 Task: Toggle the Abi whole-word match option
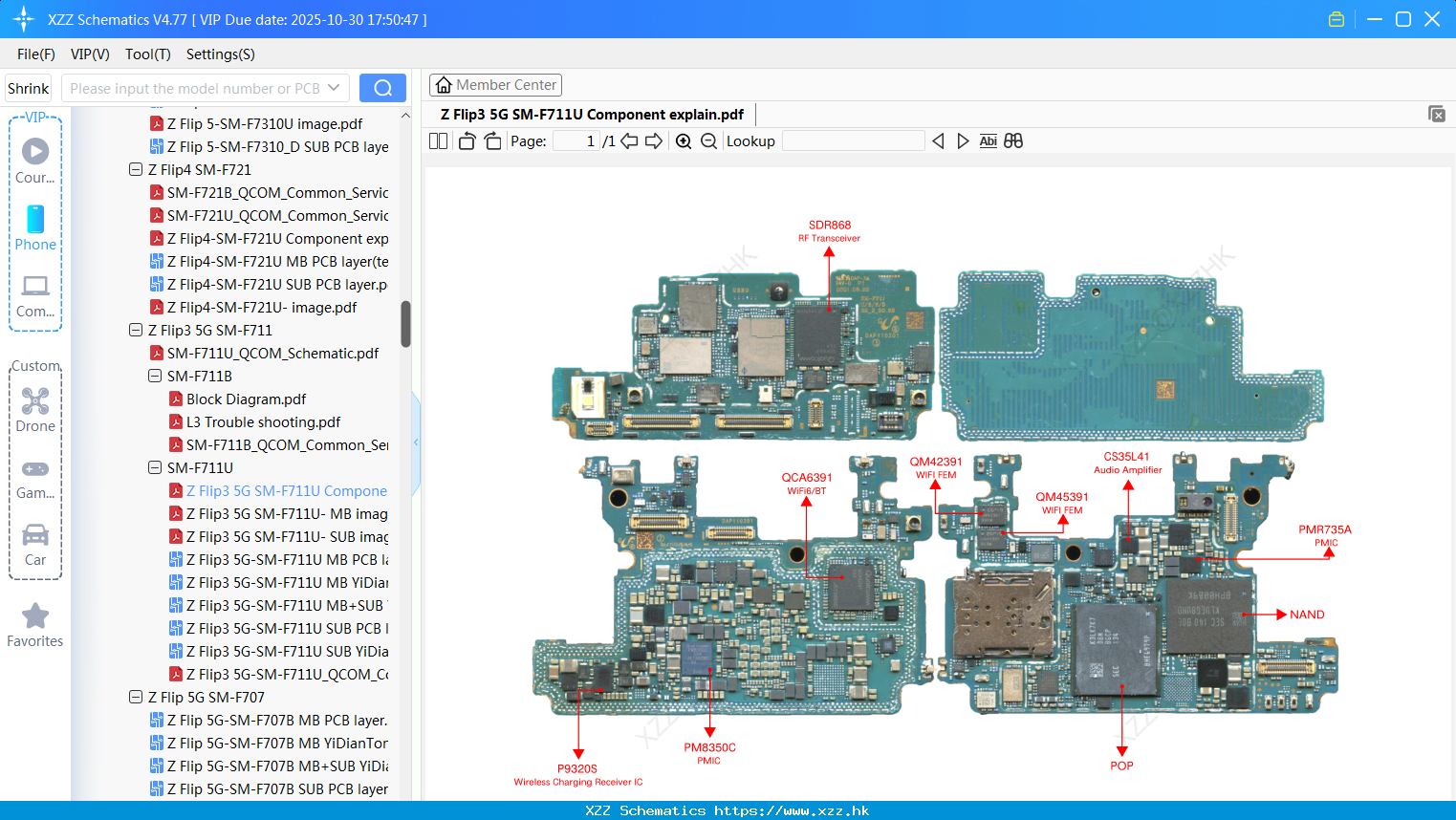[x=989, y=141]
